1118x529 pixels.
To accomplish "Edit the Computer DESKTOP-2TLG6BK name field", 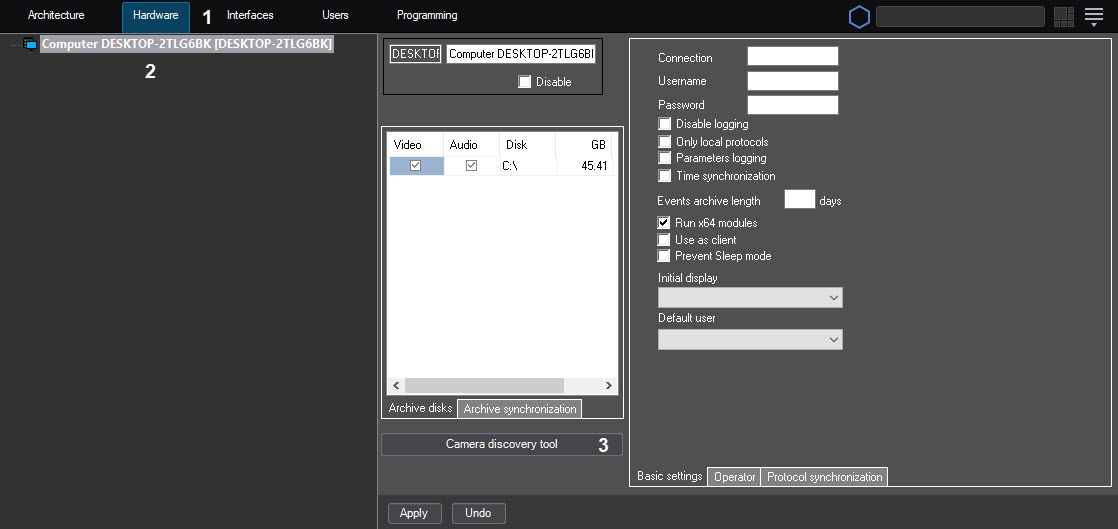I will 521,54.
